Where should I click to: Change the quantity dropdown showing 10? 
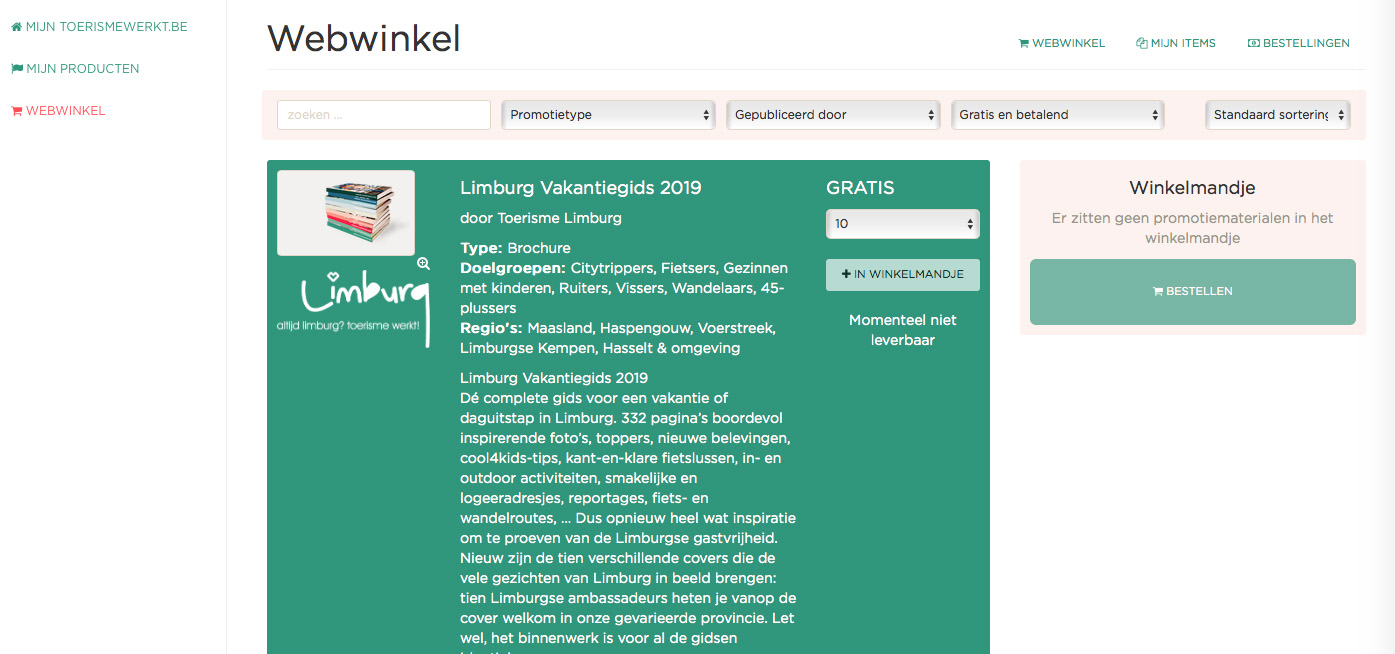point(903,224)
